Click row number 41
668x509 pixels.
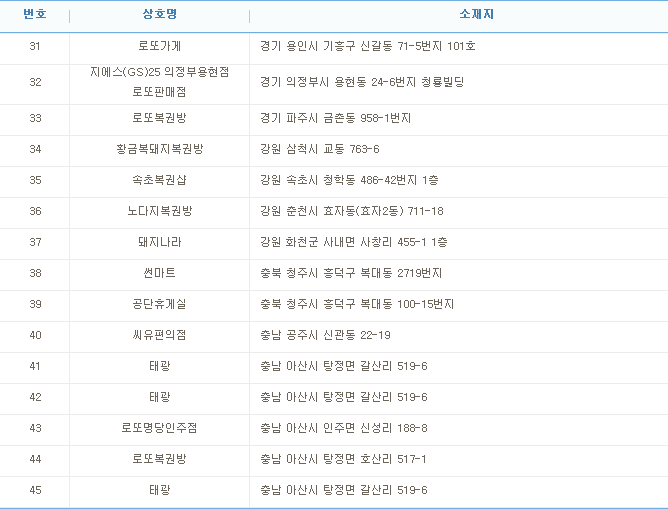pyautogui.click(x=35, y=366)
